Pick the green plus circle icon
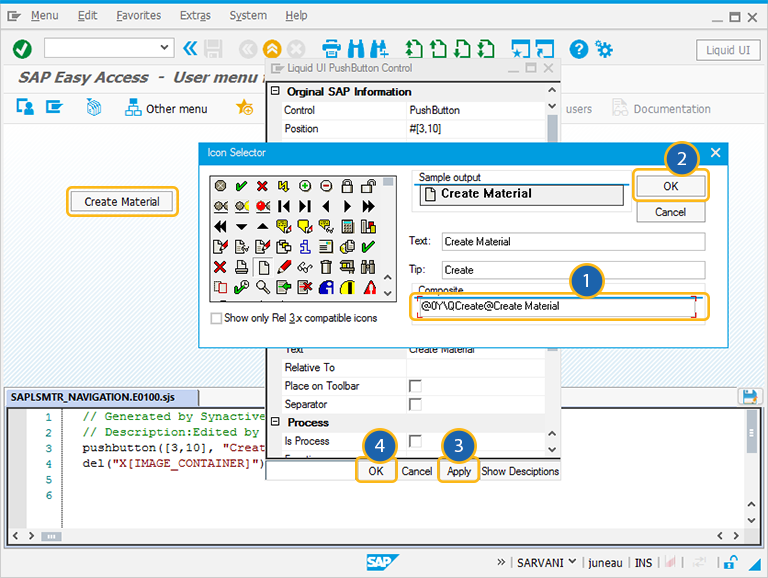This screenshot has width=768, height=578. click(x=305, y=186)
